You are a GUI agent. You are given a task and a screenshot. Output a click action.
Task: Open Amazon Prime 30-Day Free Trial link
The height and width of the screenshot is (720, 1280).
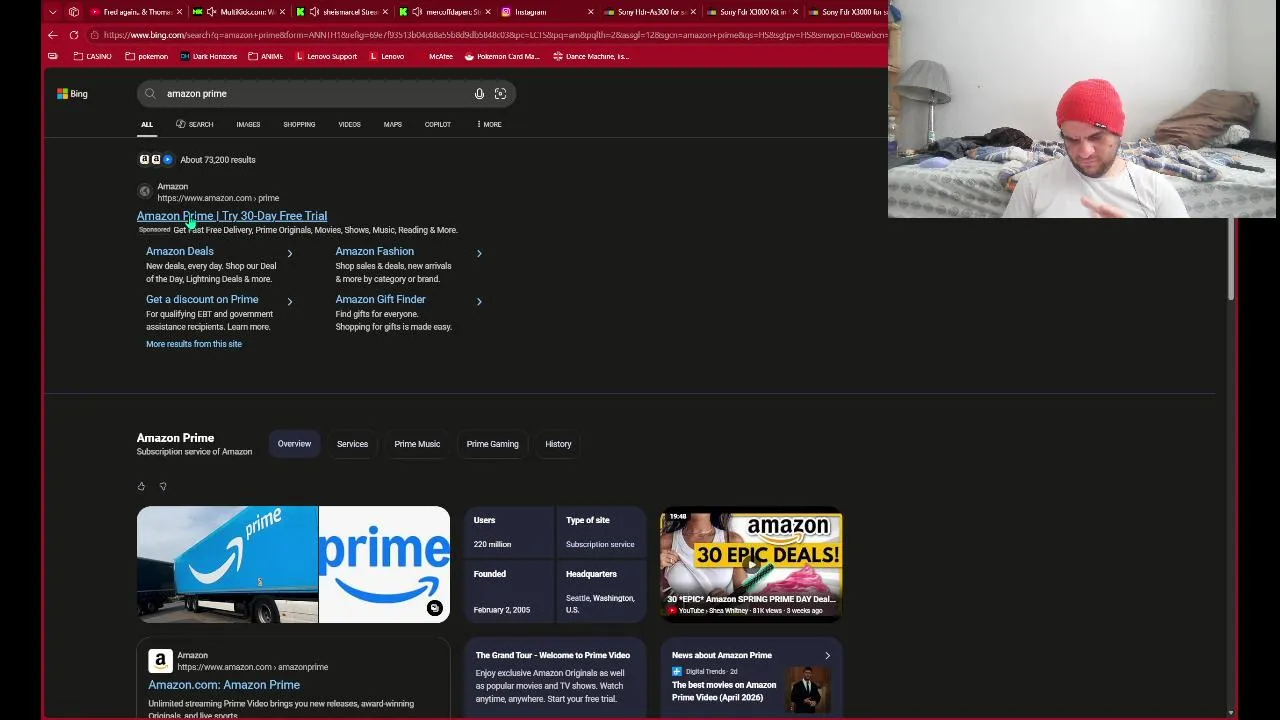(x=232, y=216)
